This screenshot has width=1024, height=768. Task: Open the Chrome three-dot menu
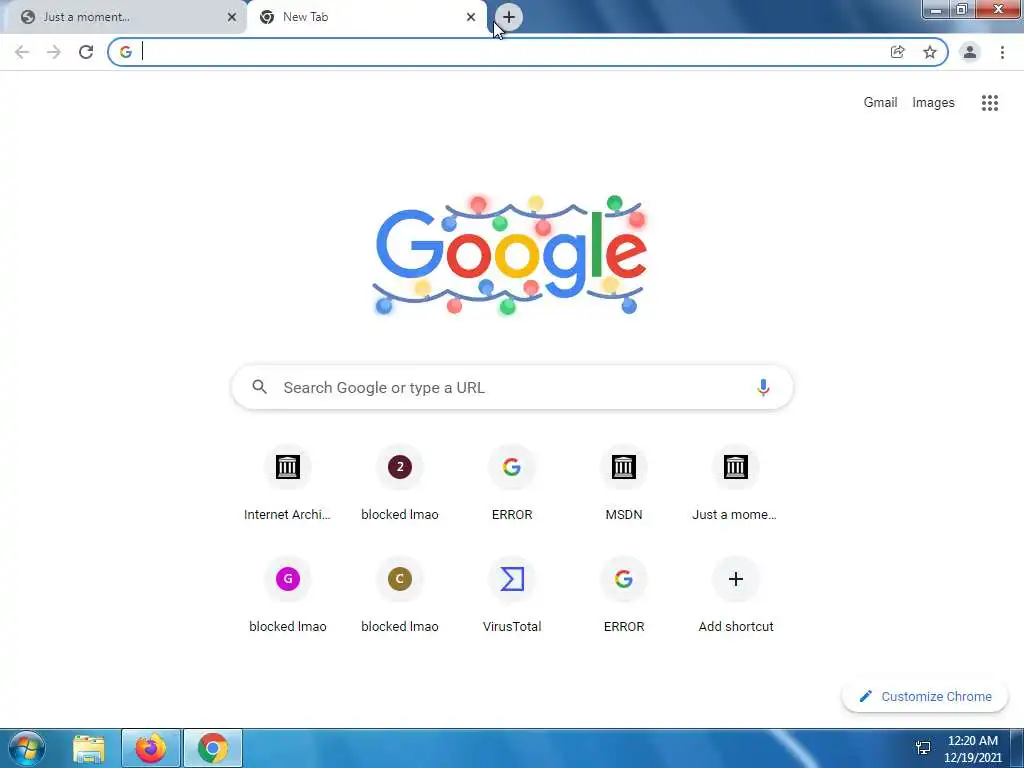click(x=1002, y=52)
